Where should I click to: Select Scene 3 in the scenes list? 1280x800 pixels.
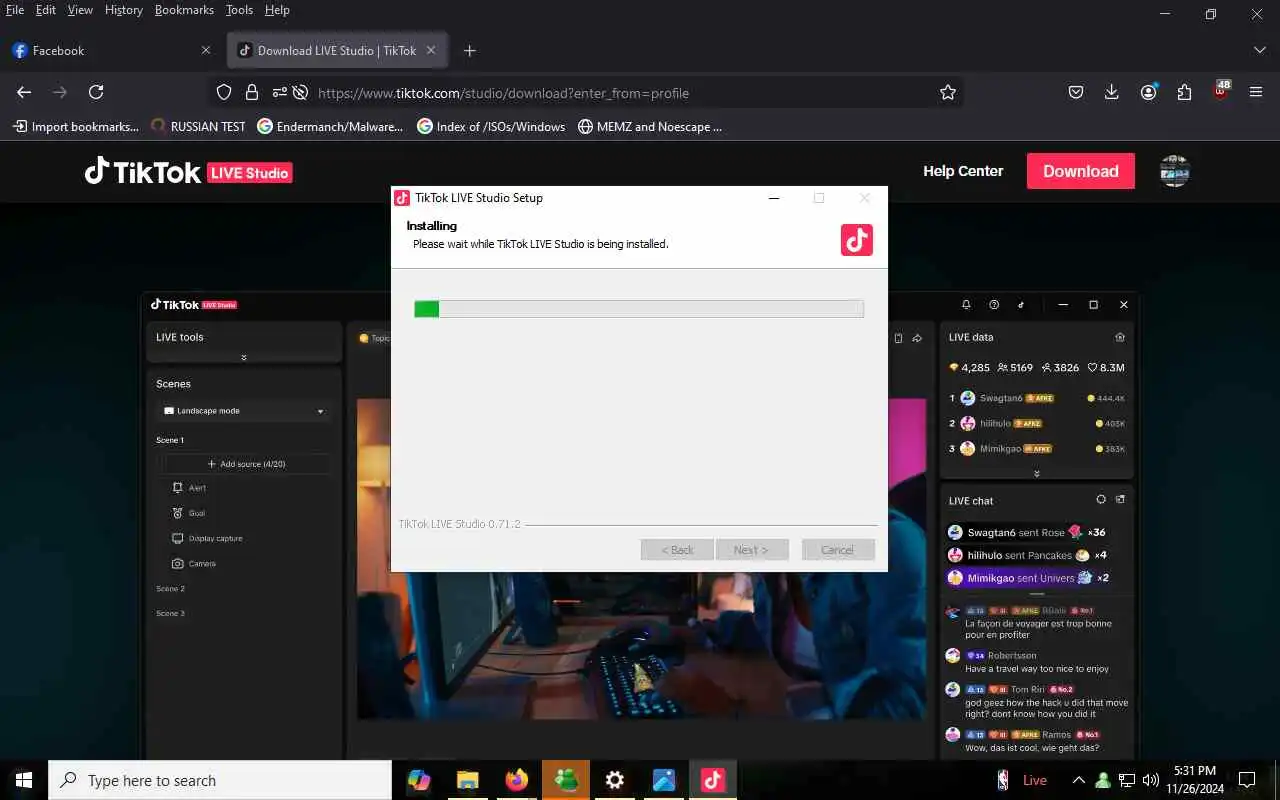[170, 613]
